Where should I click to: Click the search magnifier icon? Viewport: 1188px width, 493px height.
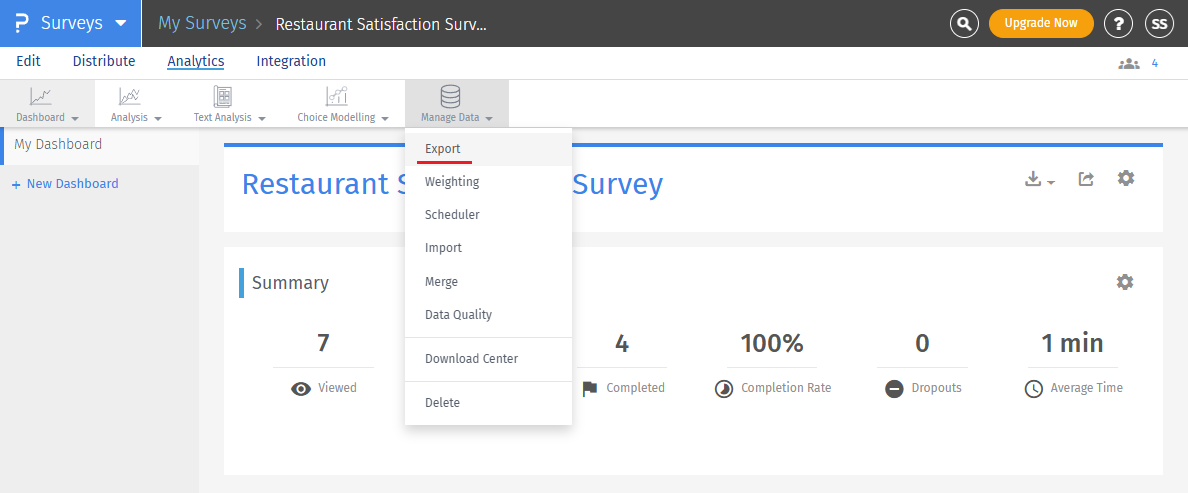[x=964, y=23]
